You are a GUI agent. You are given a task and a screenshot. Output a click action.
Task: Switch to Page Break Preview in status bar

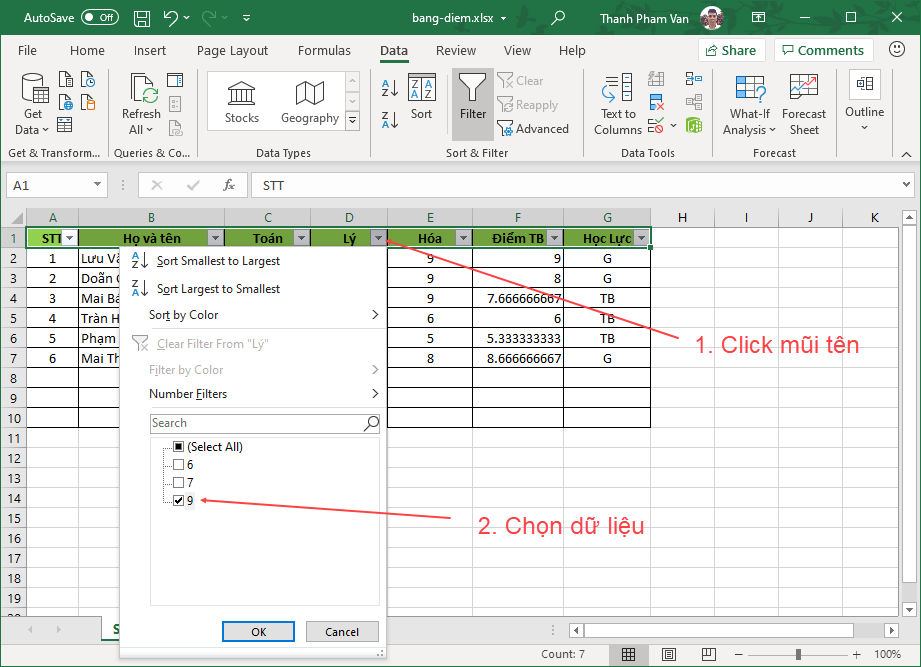[708, 654]
